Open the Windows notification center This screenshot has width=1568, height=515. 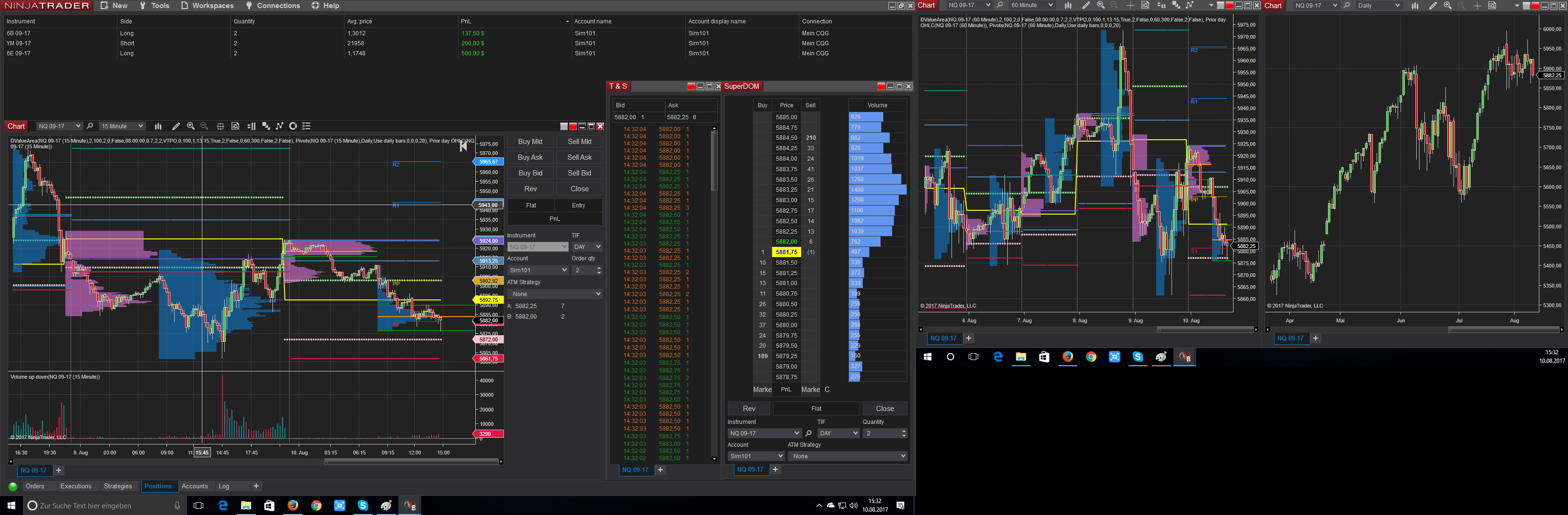point(900,506)
